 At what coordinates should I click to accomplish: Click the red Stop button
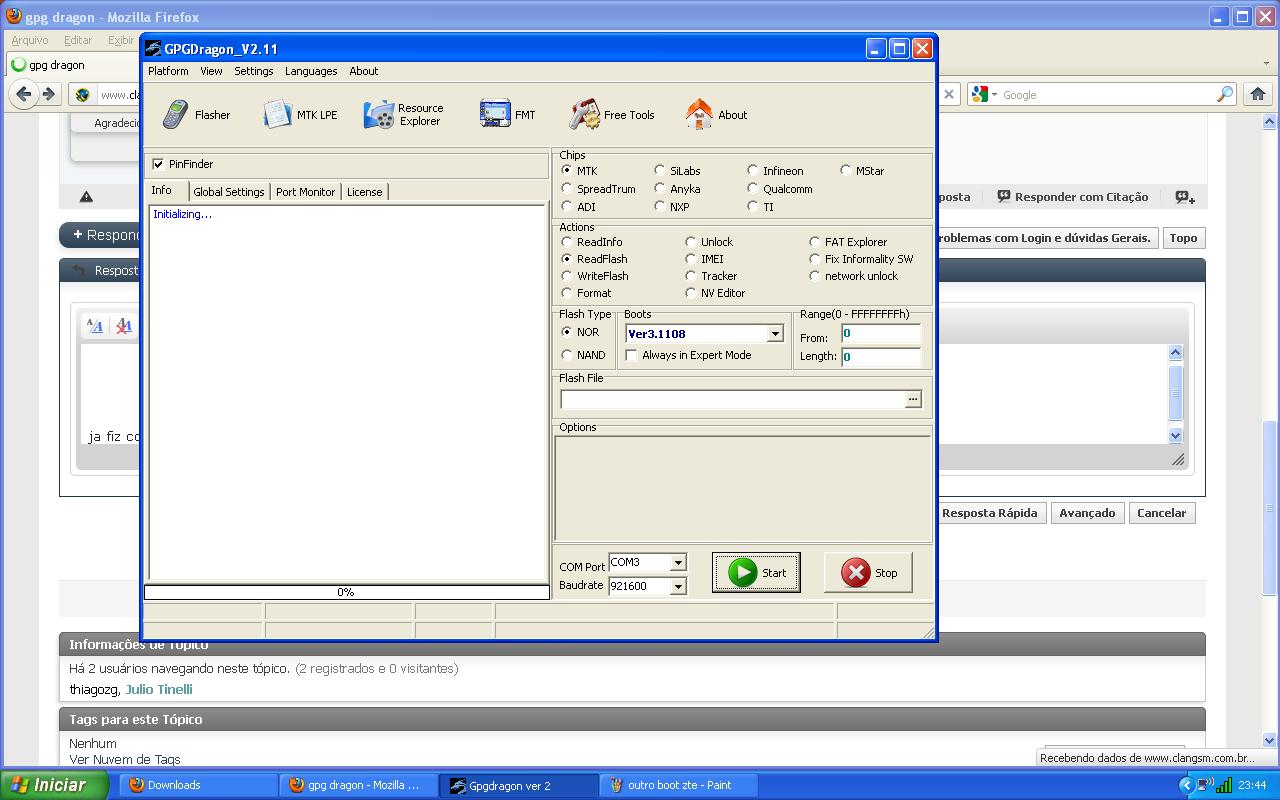868,573
